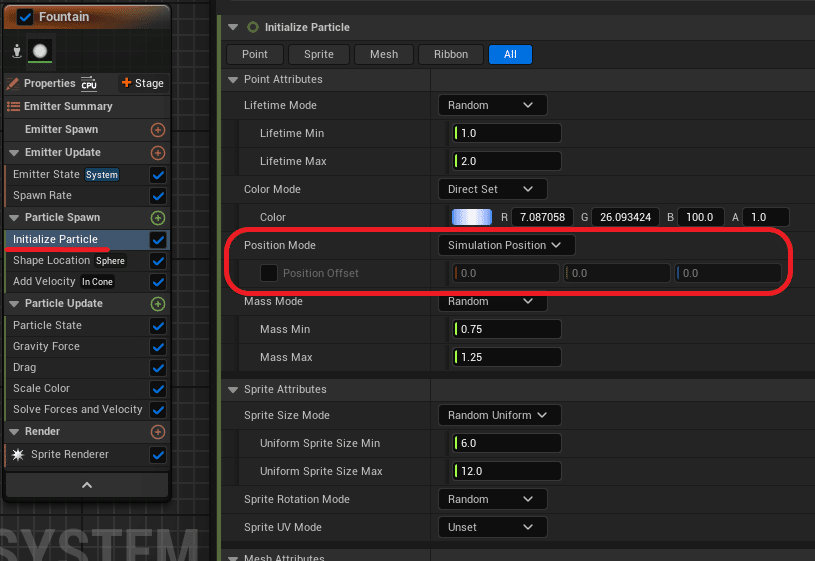Add a renderer via Render plus icon

pyautogui.click(x=158, y=432)
